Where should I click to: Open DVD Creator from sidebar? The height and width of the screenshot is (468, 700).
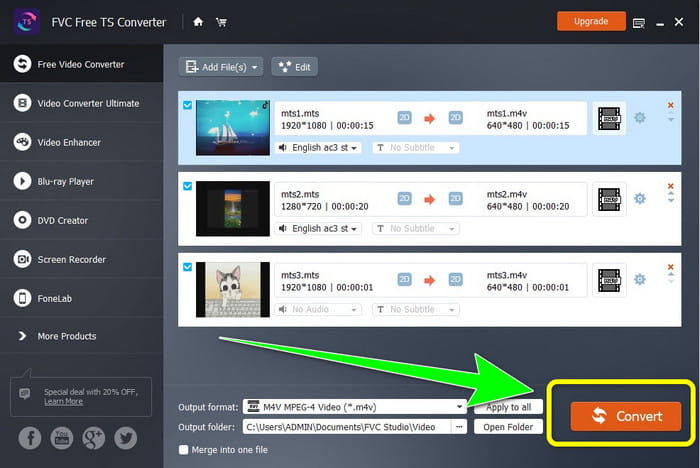(81, 220)
